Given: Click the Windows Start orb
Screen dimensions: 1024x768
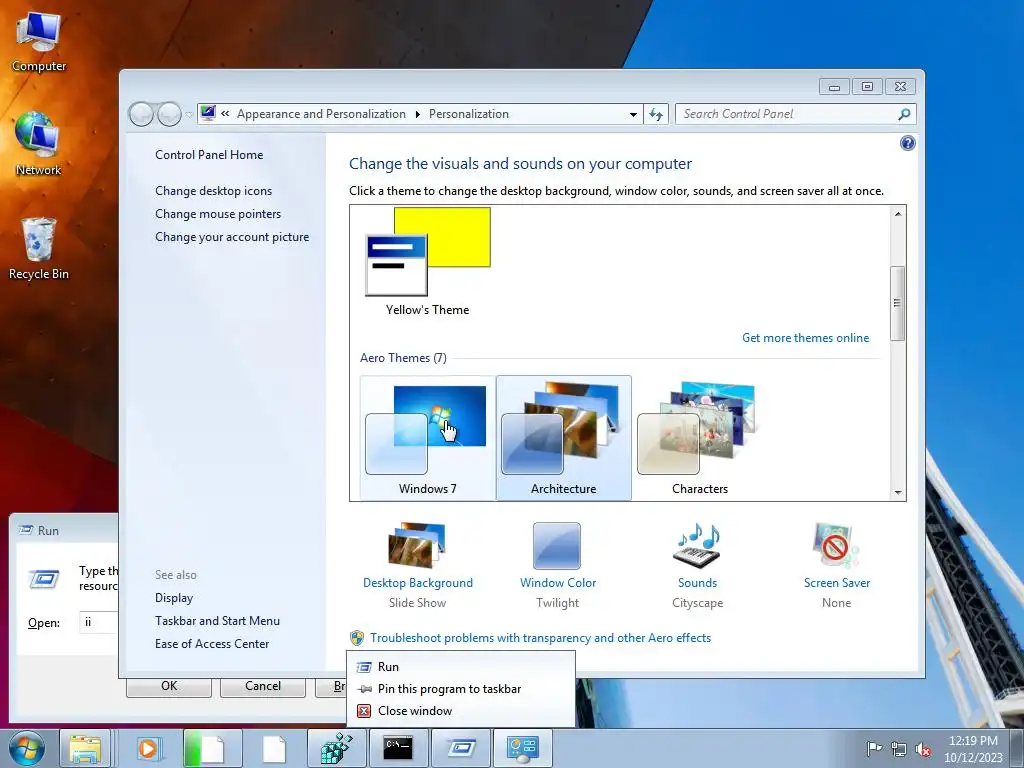Looking at the screenshot, I should click(27, 748).
